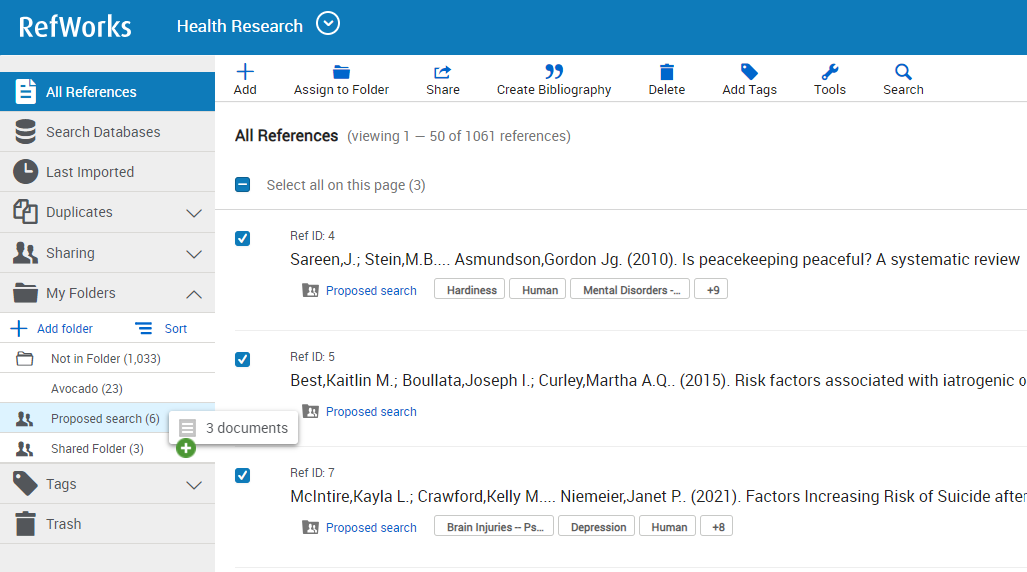Click the Share toolbar icon
The width and height of the screenshot is (1027, 572).
coord(443,72)
